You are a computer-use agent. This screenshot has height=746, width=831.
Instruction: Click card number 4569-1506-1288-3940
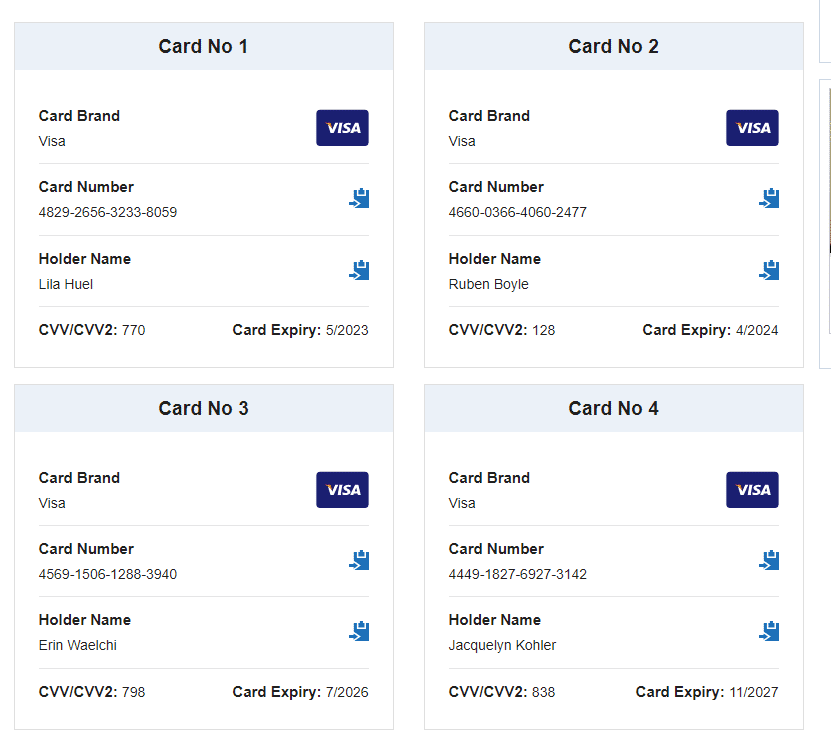pos(108,574)
